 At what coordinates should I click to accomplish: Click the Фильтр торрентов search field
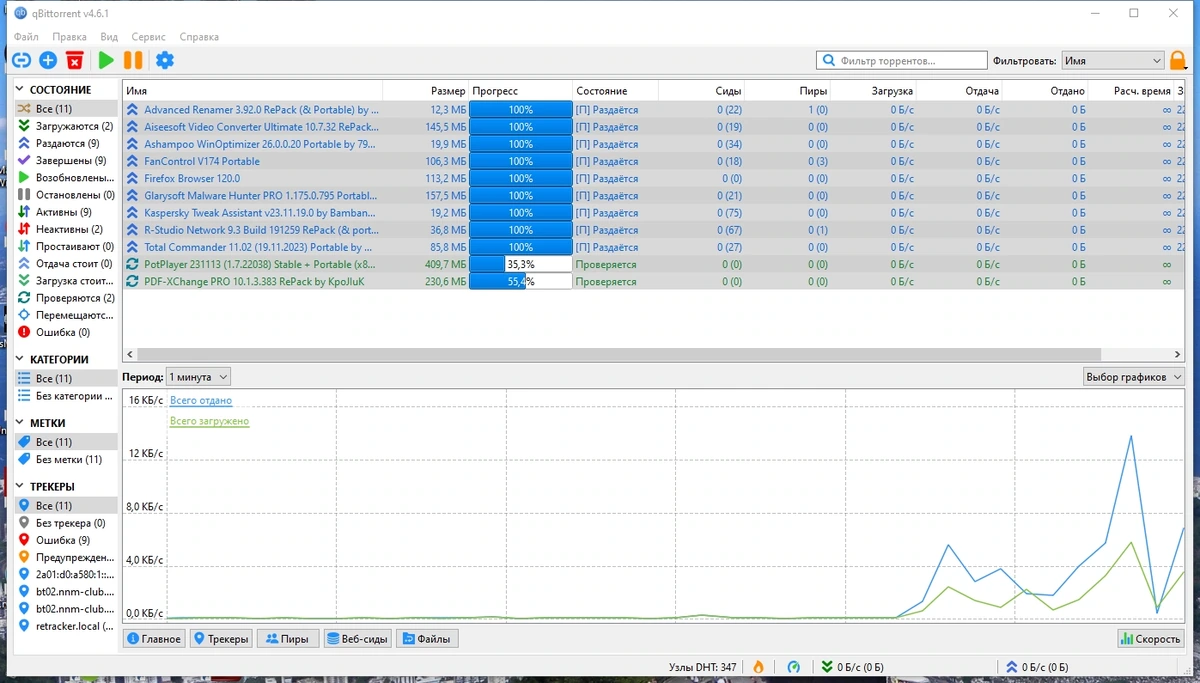901,61
